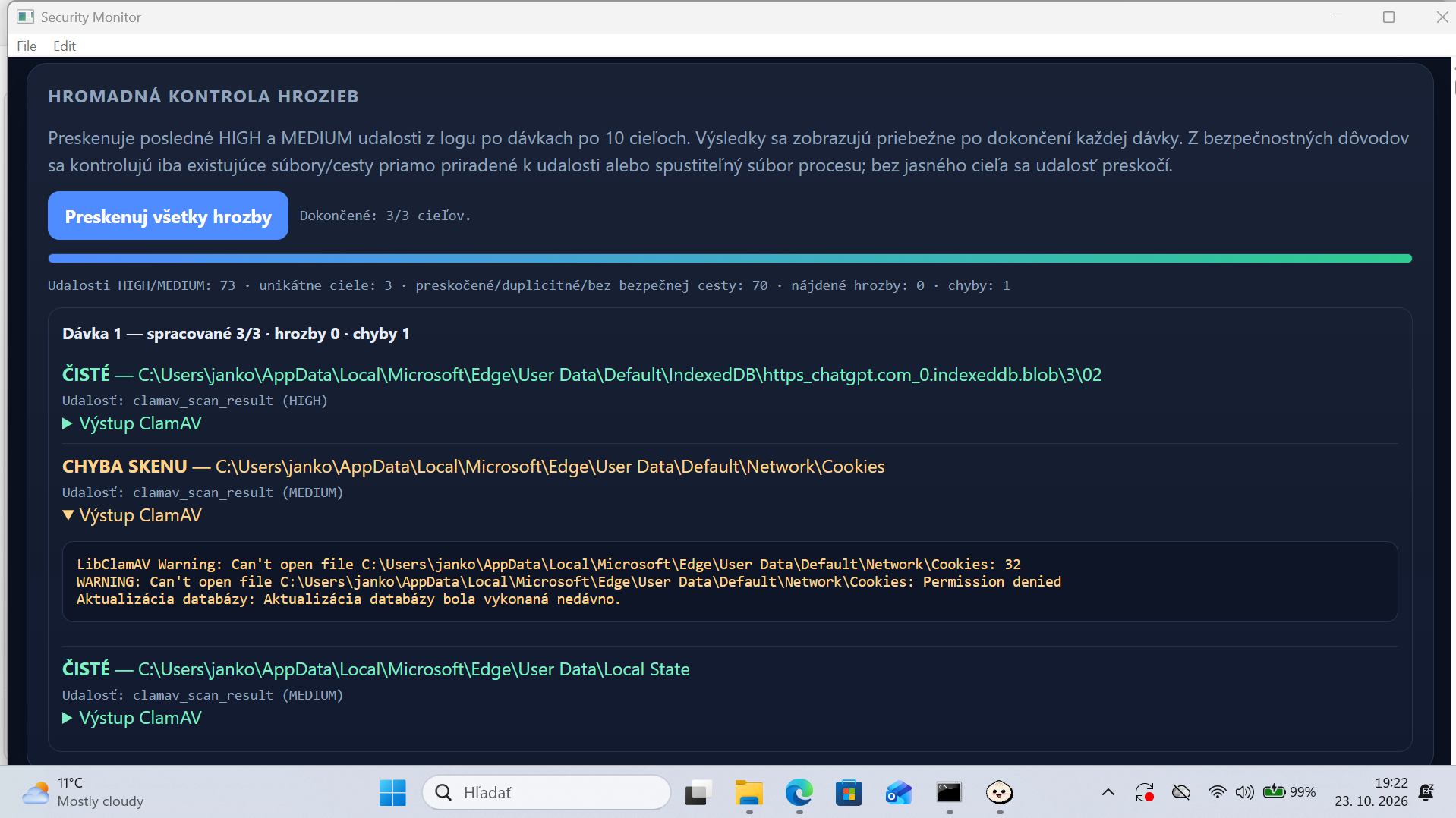The width and height of the screenshot is (1456, 818).
Task: Maximize the Security Monitor window
Action: tap(1388, 17)
